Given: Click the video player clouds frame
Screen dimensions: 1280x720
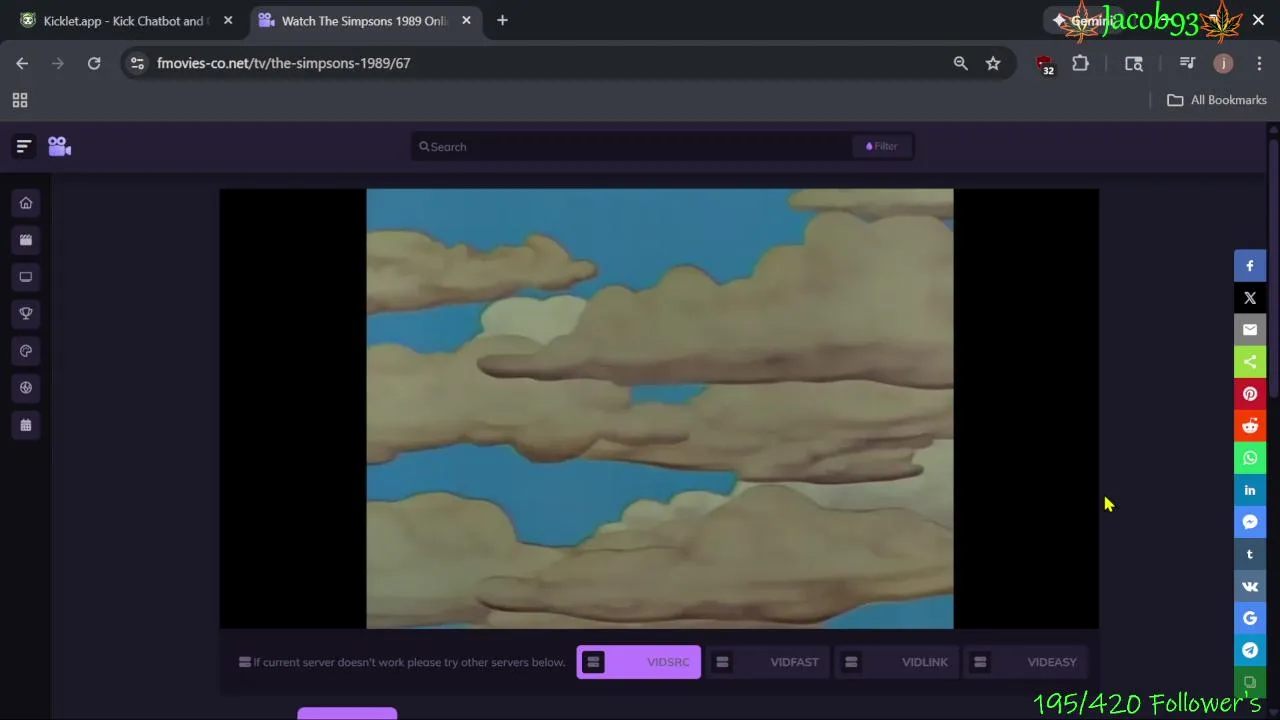Looking at the screenshot, I should (x=660, y=409).
